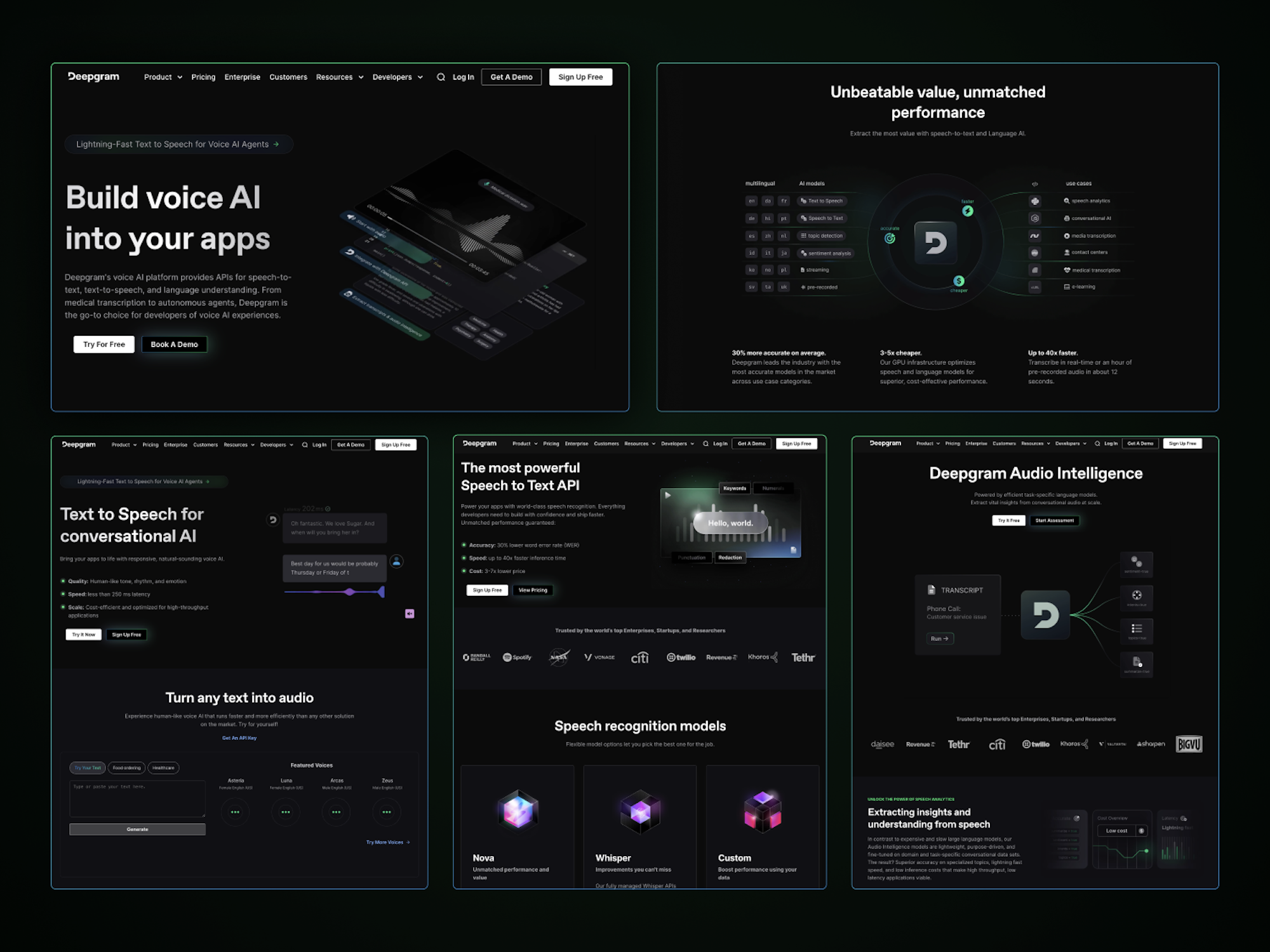This screenshot has width=1270, height=952.
Task: Click search icon in Speech to Text API panel navbar
Action: [705, 444]
